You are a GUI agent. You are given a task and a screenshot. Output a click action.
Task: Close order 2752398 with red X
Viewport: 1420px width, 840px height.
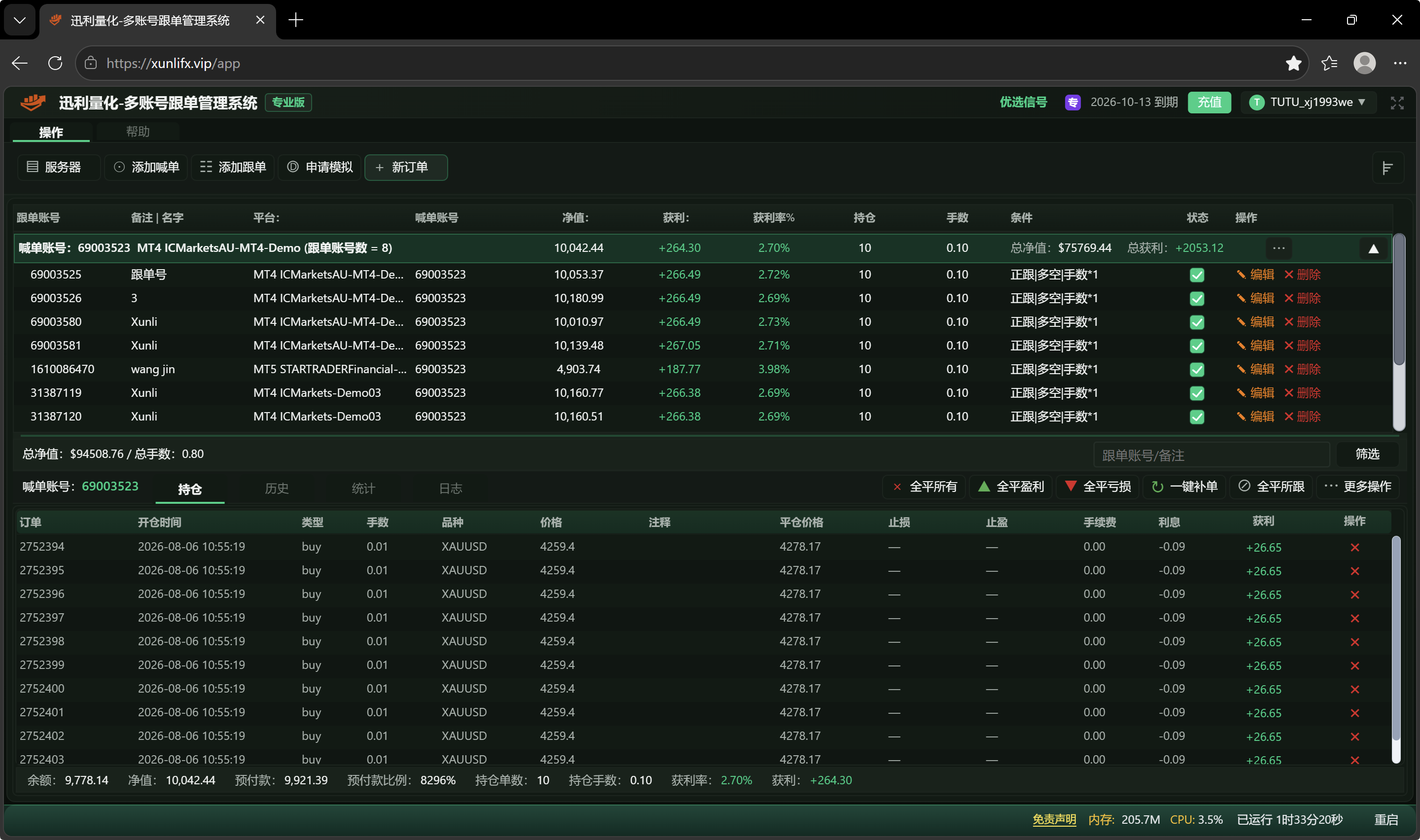tap(1354, 642)
